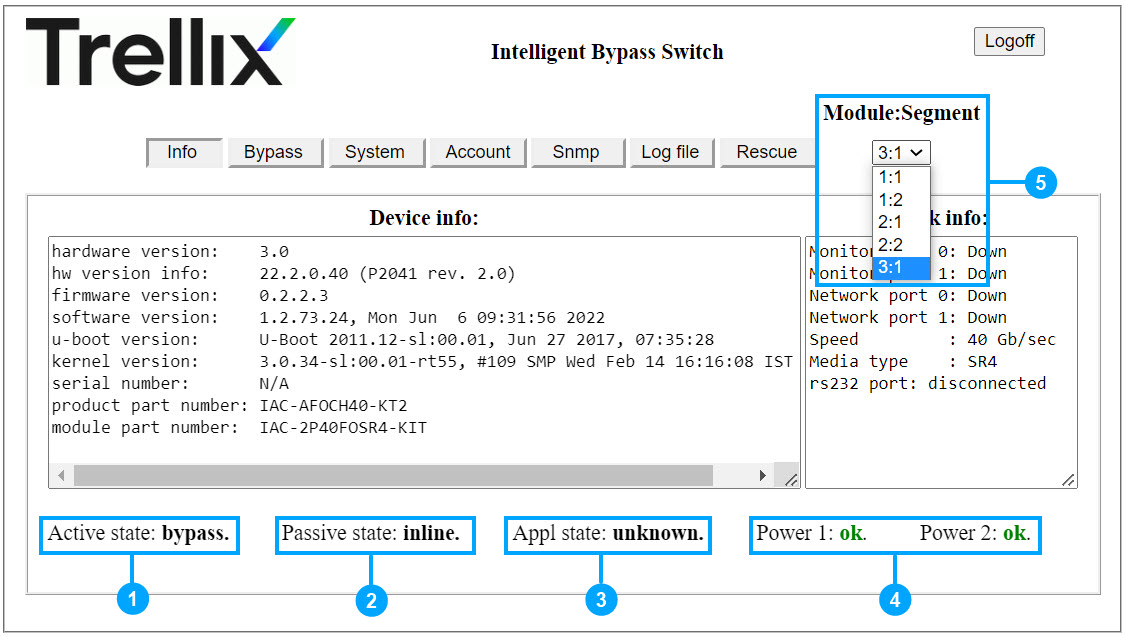Screen dimensions: 1126x637
Task: Click the serial number N/A value
Action: tap(274, 383)
